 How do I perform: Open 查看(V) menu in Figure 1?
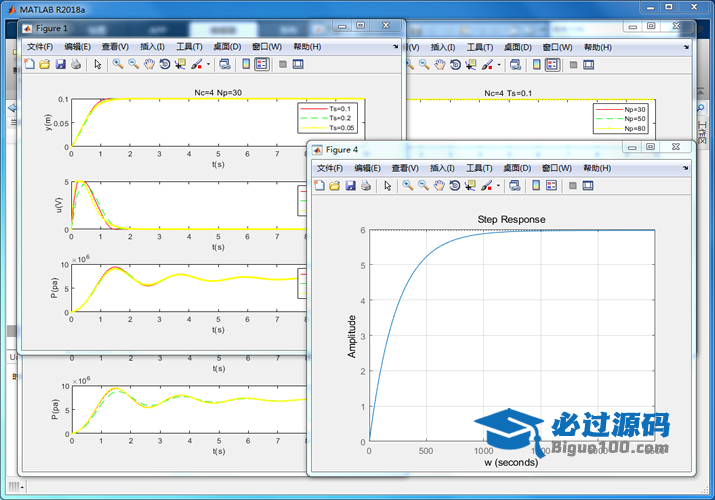pyautogui.click(x=115, y=47)
